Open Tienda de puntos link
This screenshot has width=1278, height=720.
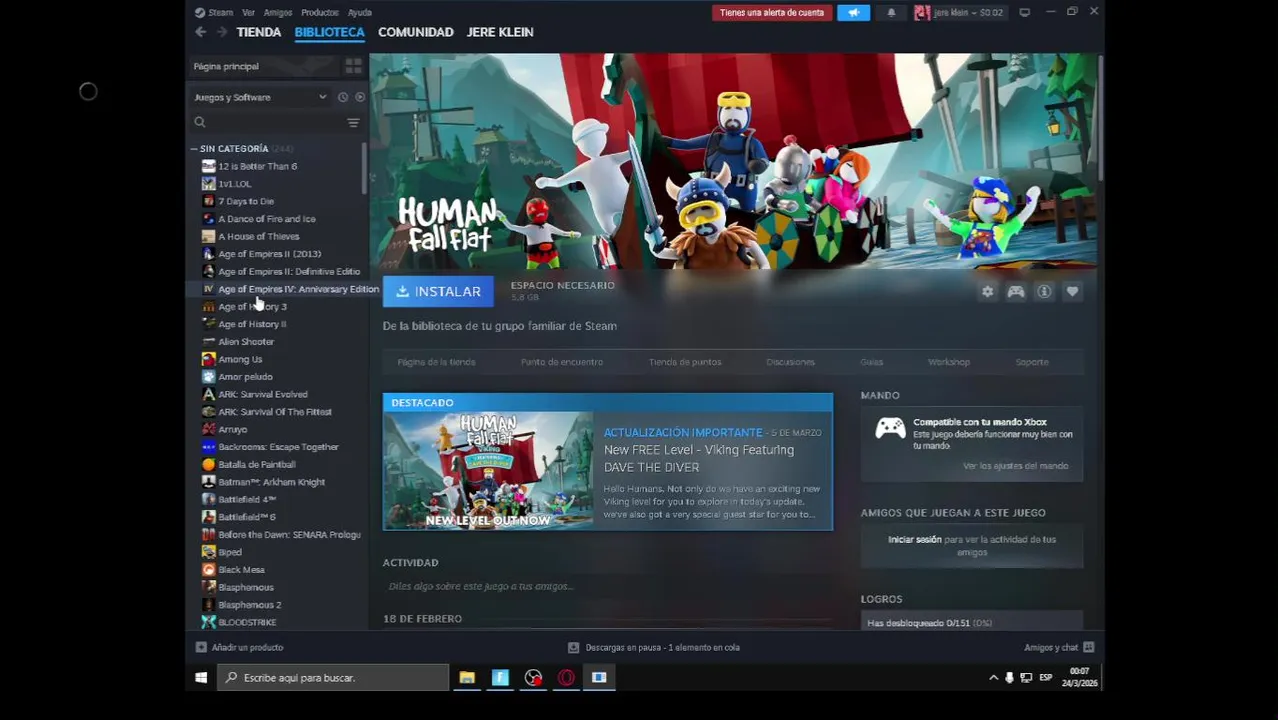pyautogui.click(x=685, y=362)
